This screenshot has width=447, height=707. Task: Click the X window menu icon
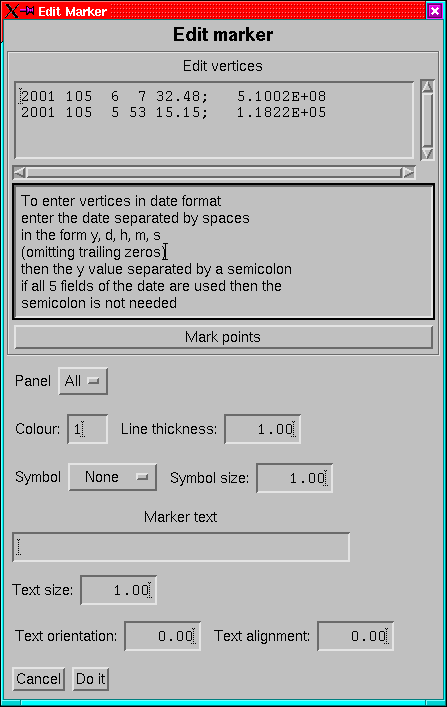point(11,11)
